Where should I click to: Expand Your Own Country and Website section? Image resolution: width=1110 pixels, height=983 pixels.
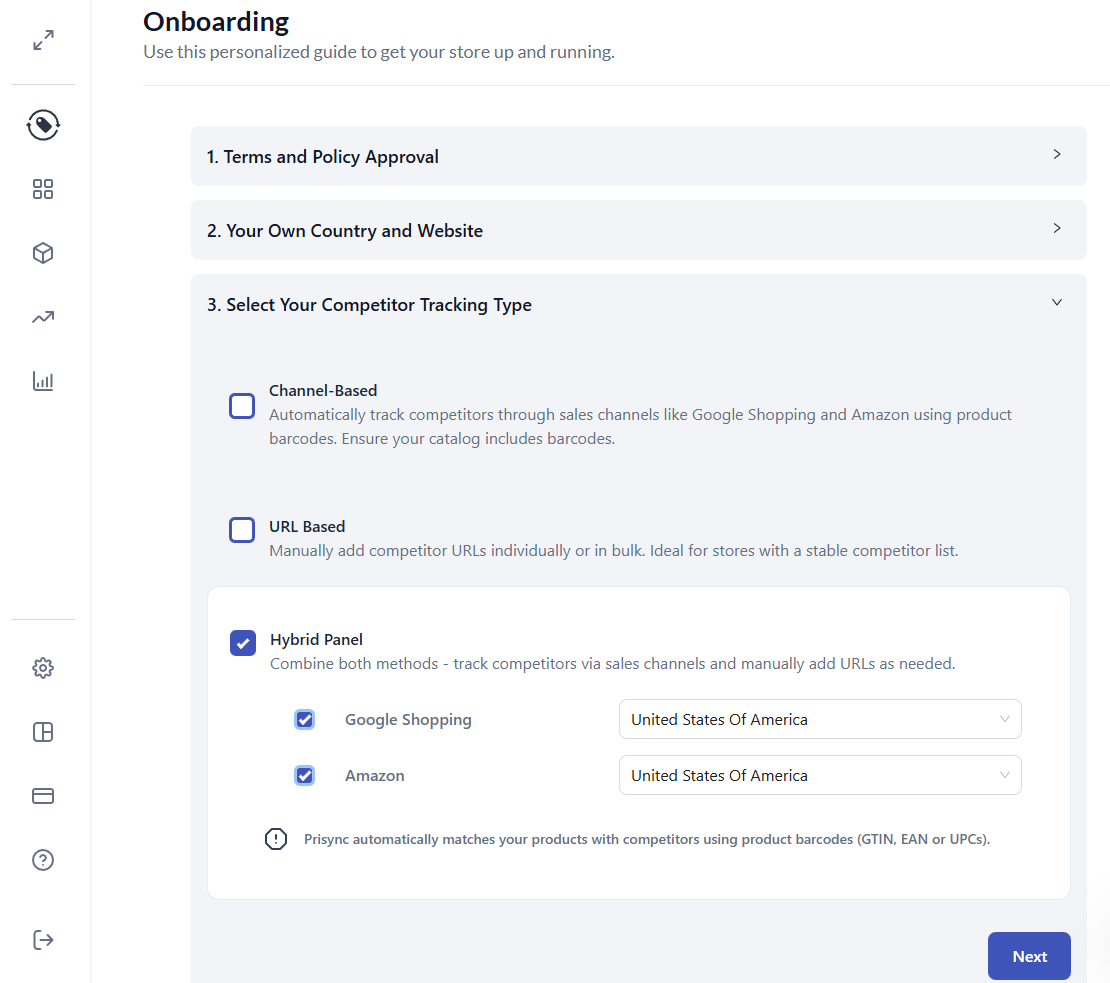point(638,230)
